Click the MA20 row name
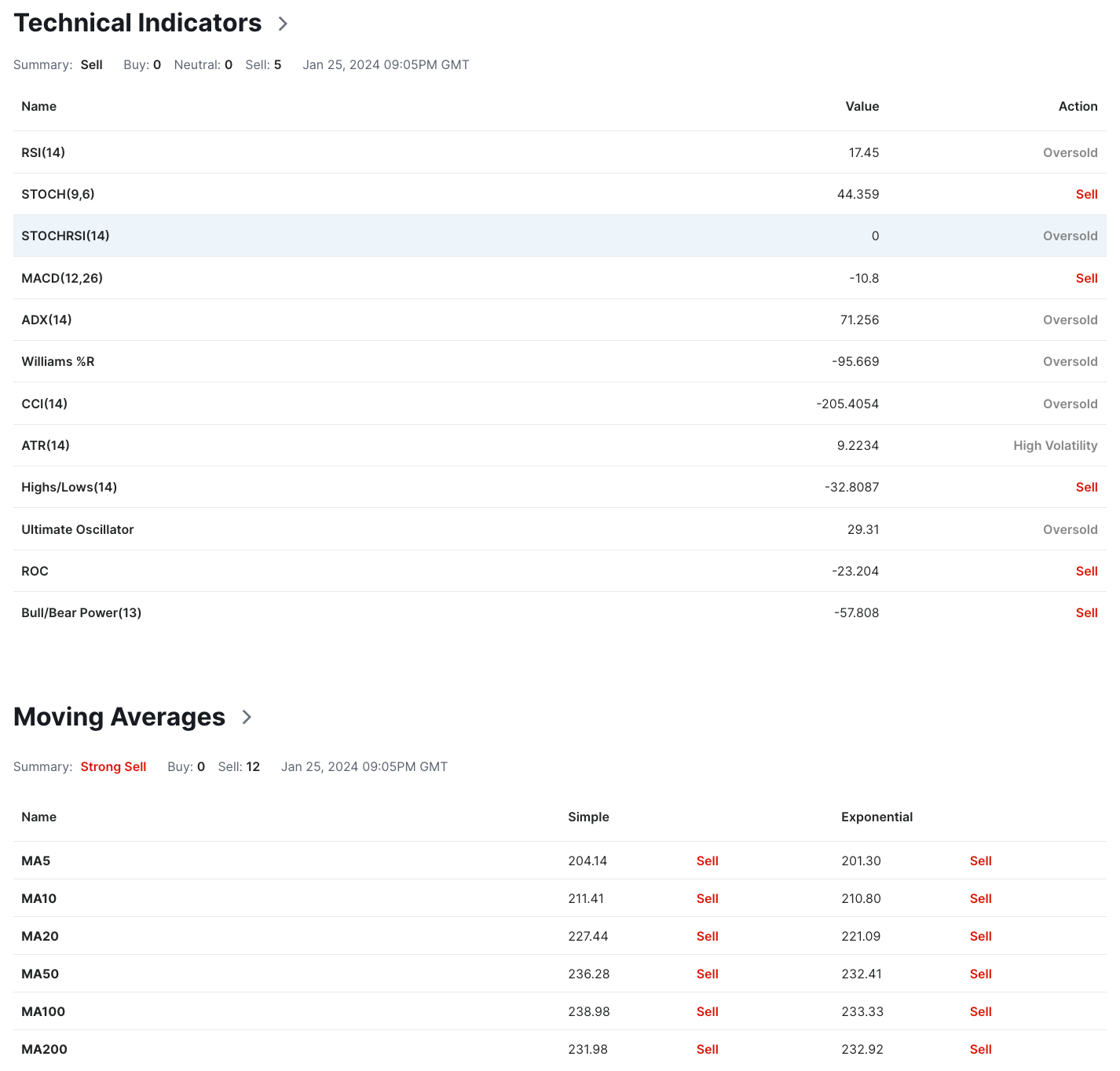This screenshot has height=1071, width=1120. click(x=40, y=936)
